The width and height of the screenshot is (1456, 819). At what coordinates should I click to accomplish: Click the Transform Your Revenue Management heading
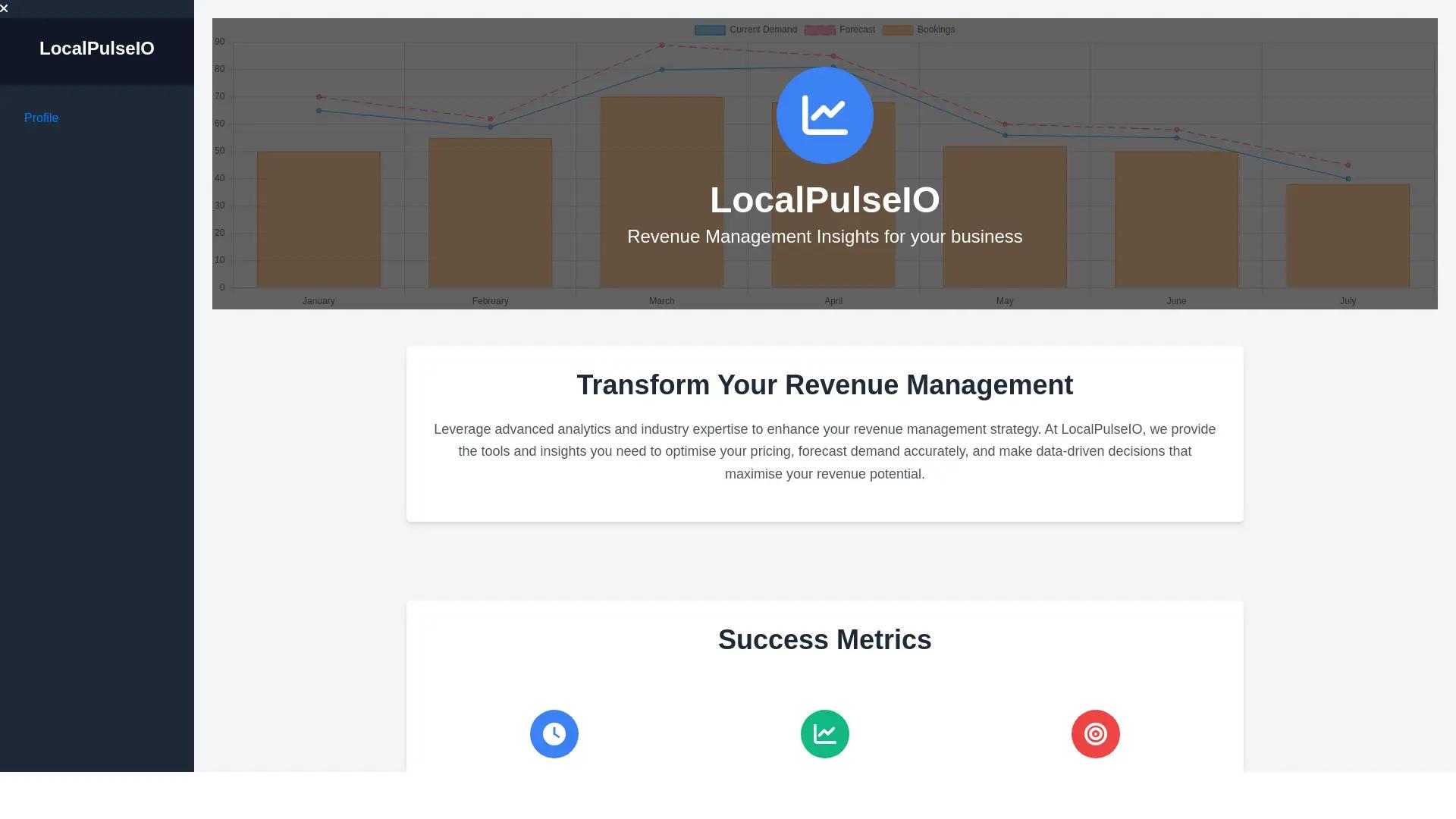(x=824, y=384)
